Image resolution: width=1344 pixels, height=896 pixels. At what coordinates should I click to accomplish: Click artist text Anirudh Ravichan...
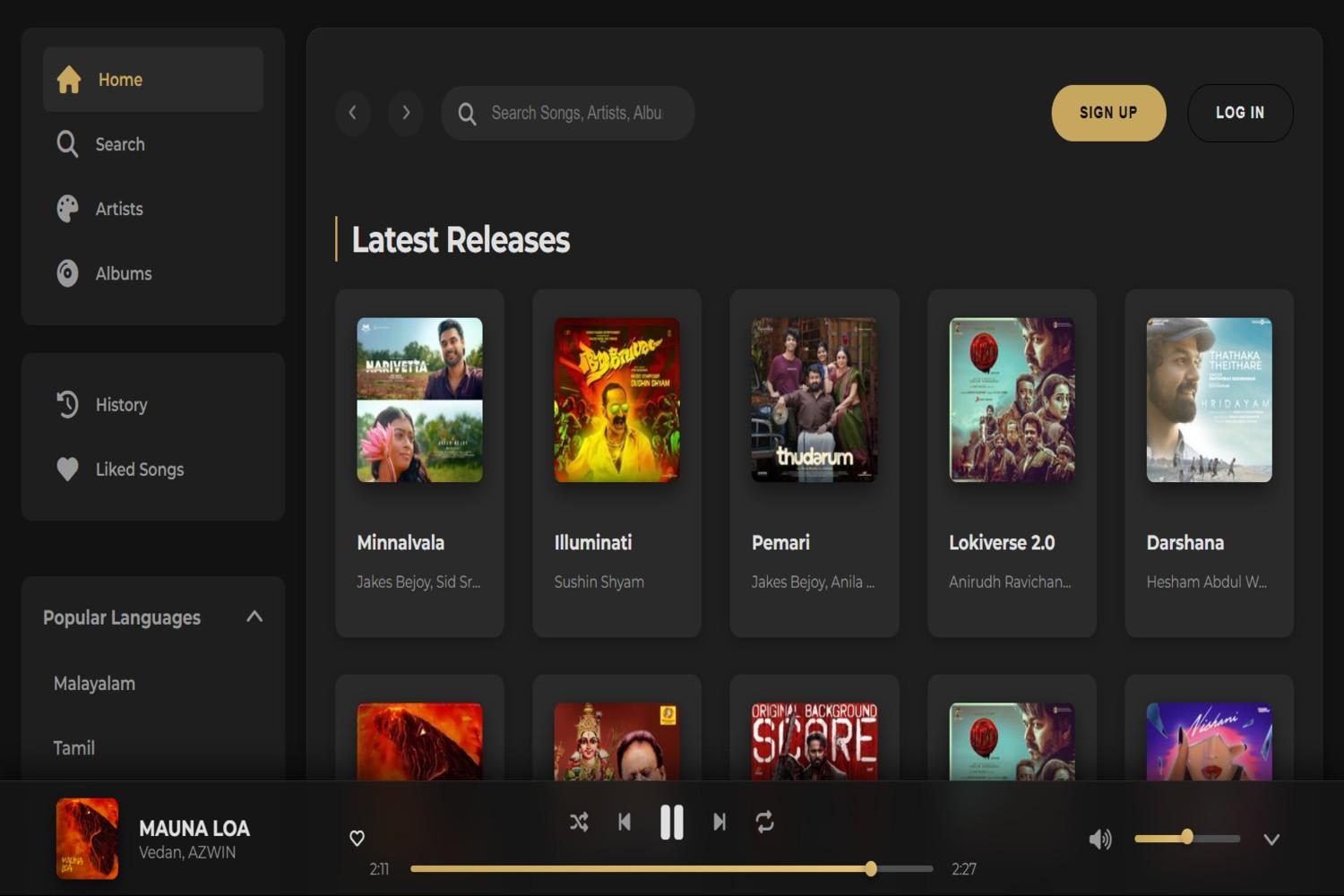(x=1010, y=582)
